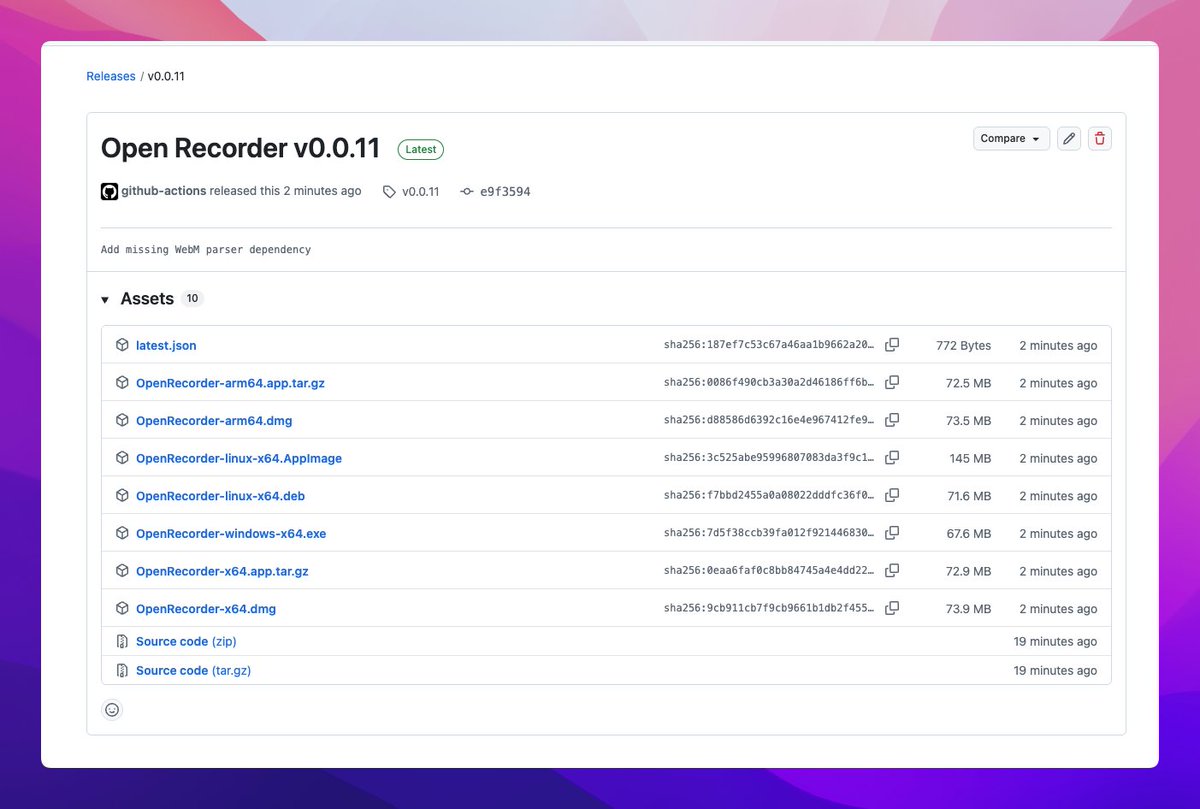This screenshot has width=1200, height=809.
Task: Download Source code (zip)
Action: click(x=186, y=641)
